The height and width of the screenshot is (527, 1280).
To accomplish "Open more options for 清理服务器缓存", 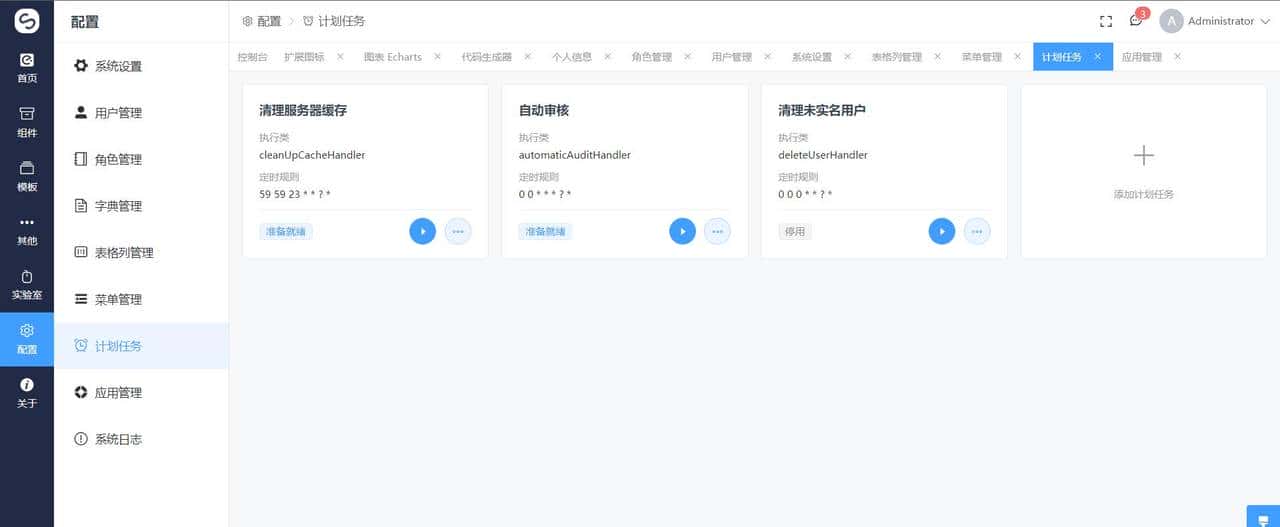I will (x=458, y=231).
